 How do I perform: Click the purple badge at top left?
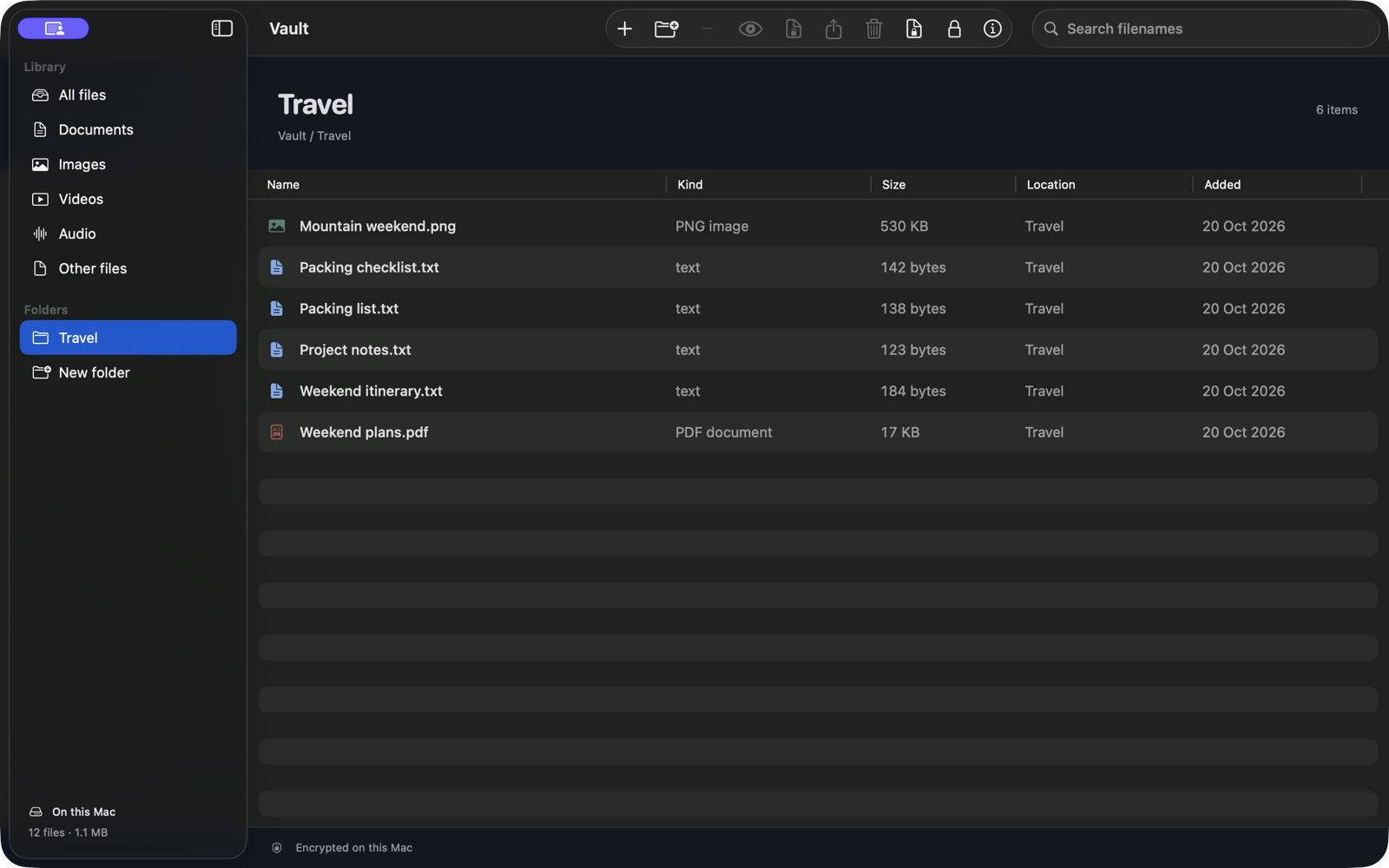(x=54, y=29)
